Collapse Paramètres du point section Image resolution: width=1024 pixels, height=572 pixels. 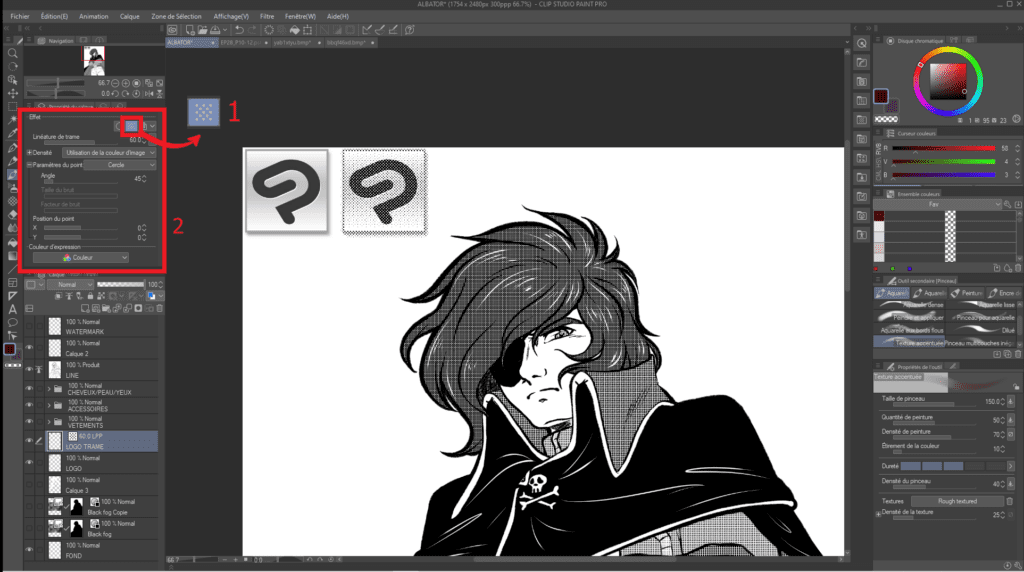[x=29, y=165]
